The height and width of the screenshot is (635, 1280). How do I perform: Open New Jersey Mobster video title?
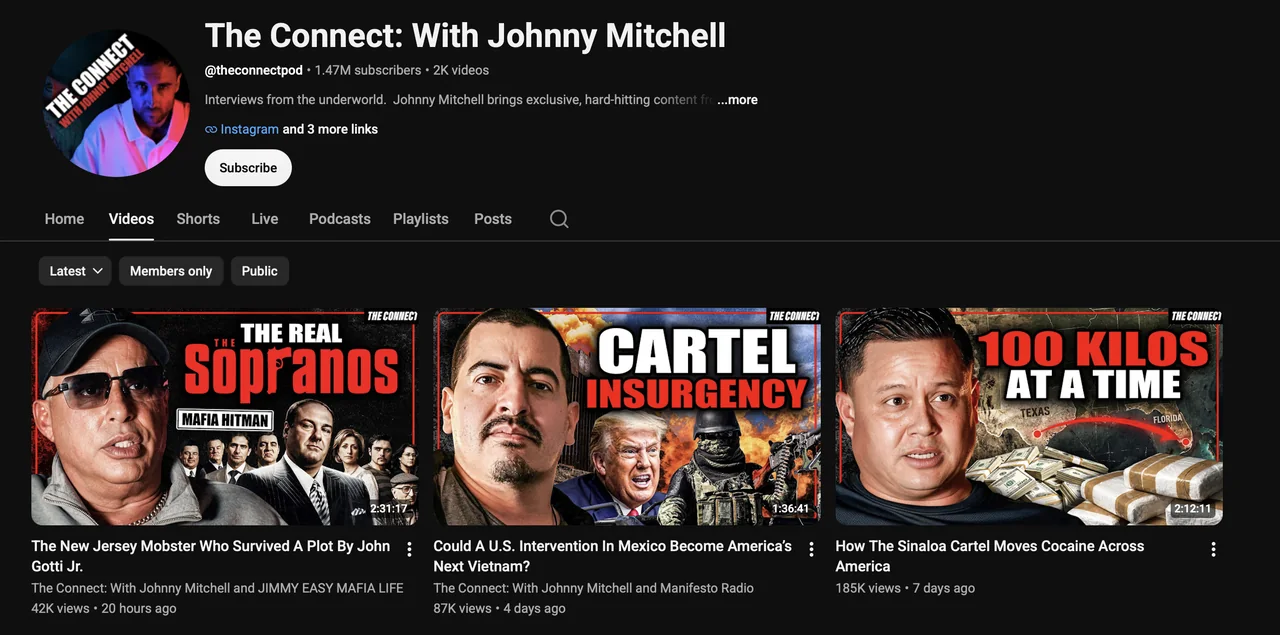pos(211,556)
